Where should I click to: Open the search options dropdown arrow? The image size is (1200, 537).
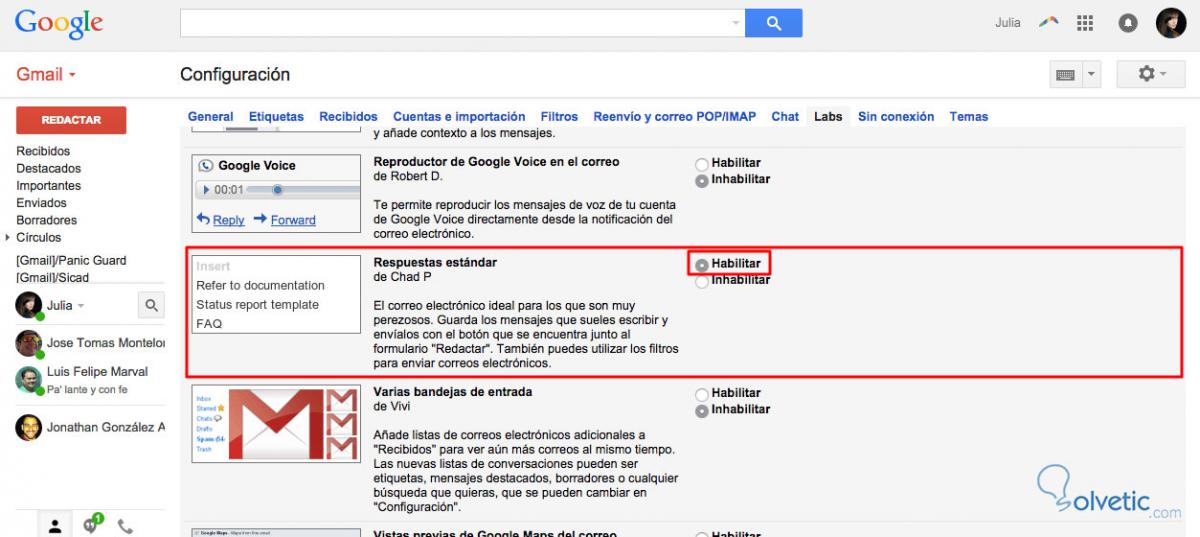click(737, 23)
